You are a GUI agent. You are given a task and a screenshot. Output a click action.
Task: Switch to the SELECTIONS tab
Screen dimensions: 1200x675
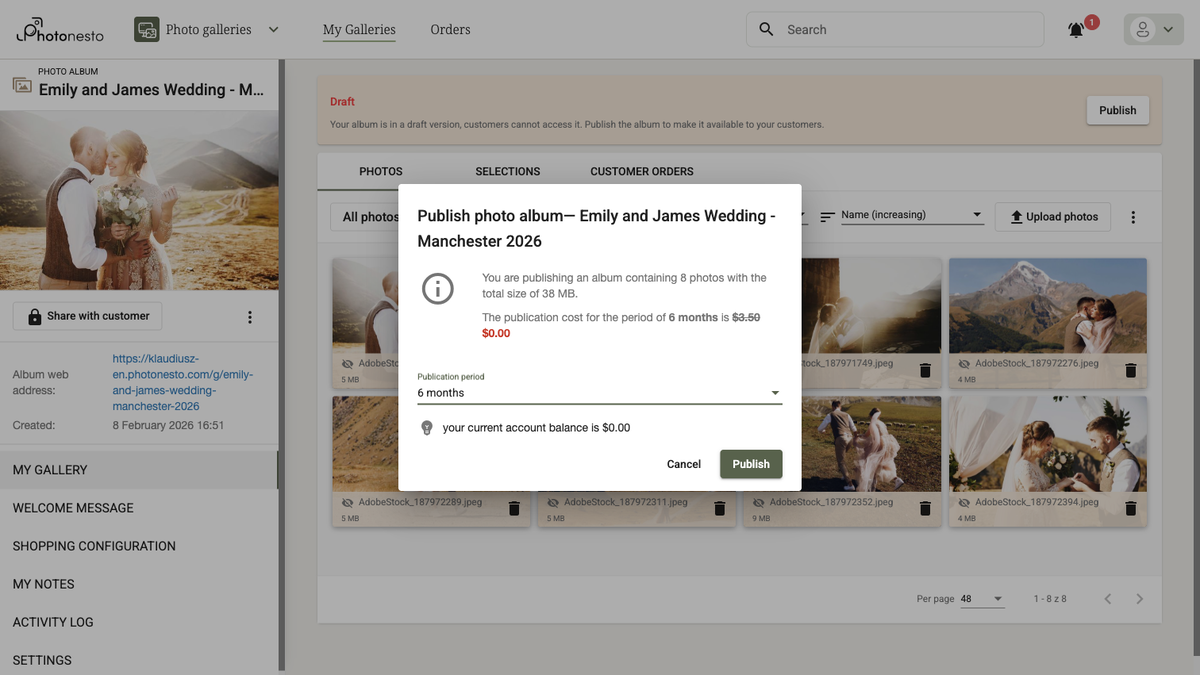coord(507,171)
